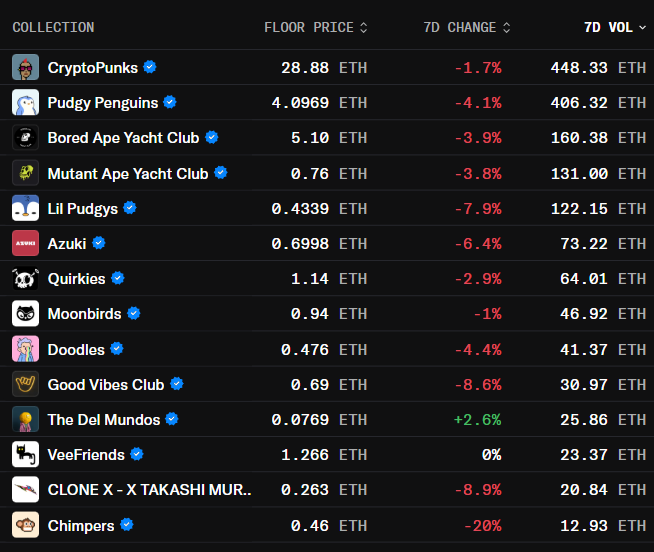The height and width of the screenshot is (552, 654).
Task: Click the Good Vibes Club hand icon
Action: tap(25, 384)
